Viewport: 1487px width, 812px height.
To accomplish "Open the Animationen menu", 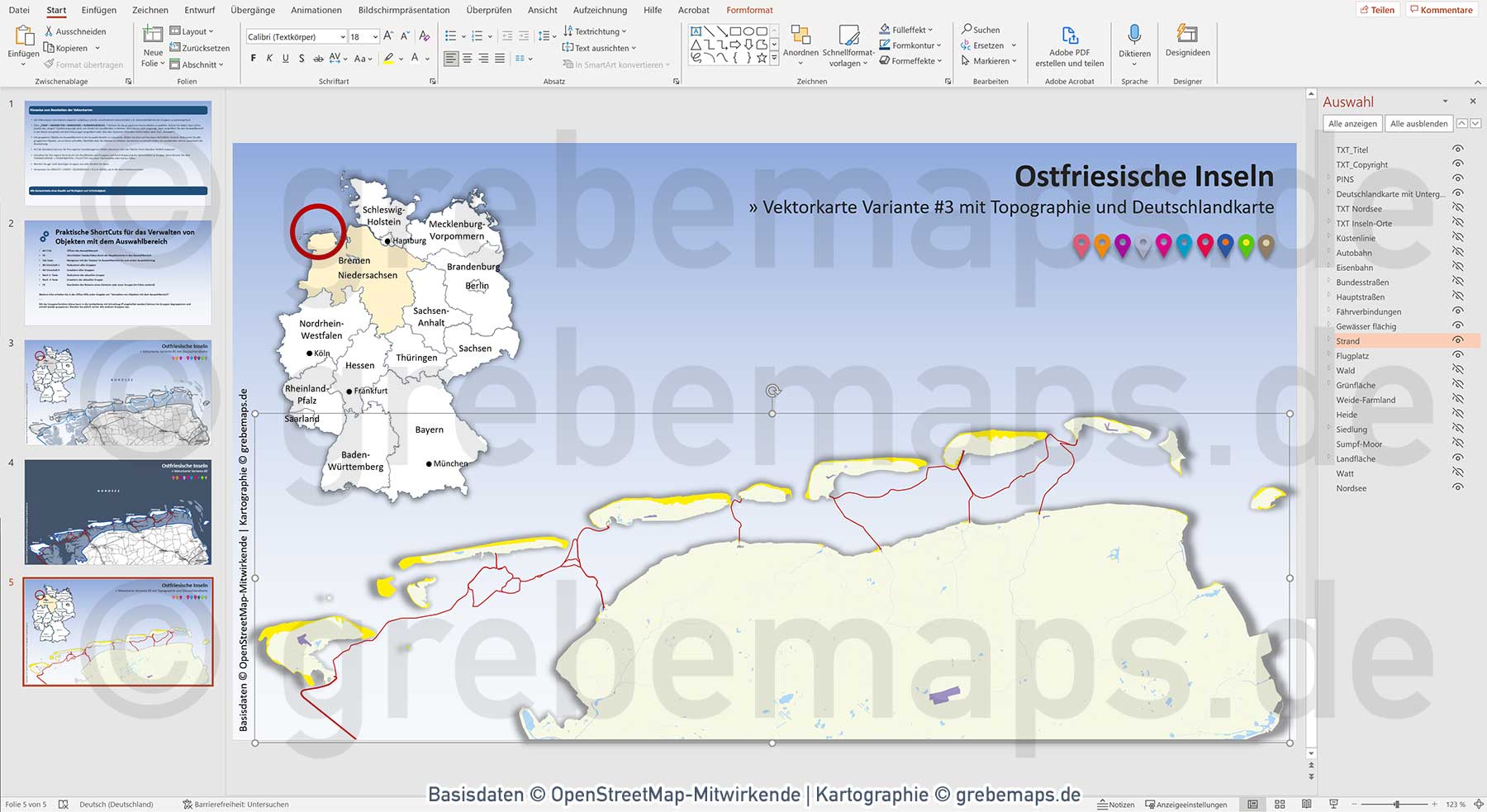I will tap(316, 10).
